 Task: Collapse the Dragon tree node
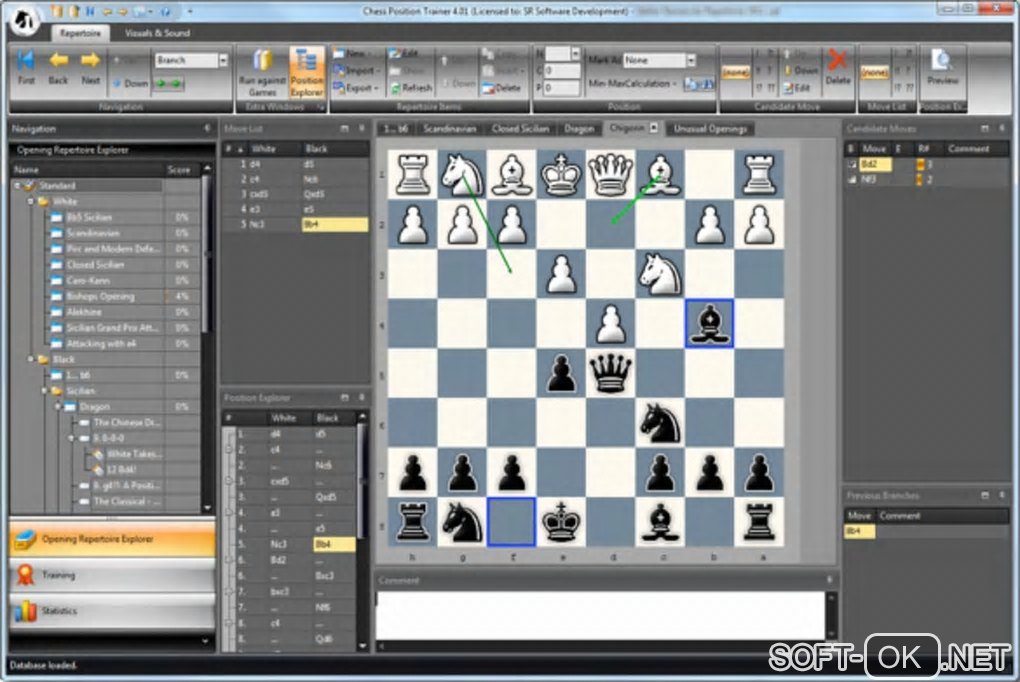[x=57, y=407]
